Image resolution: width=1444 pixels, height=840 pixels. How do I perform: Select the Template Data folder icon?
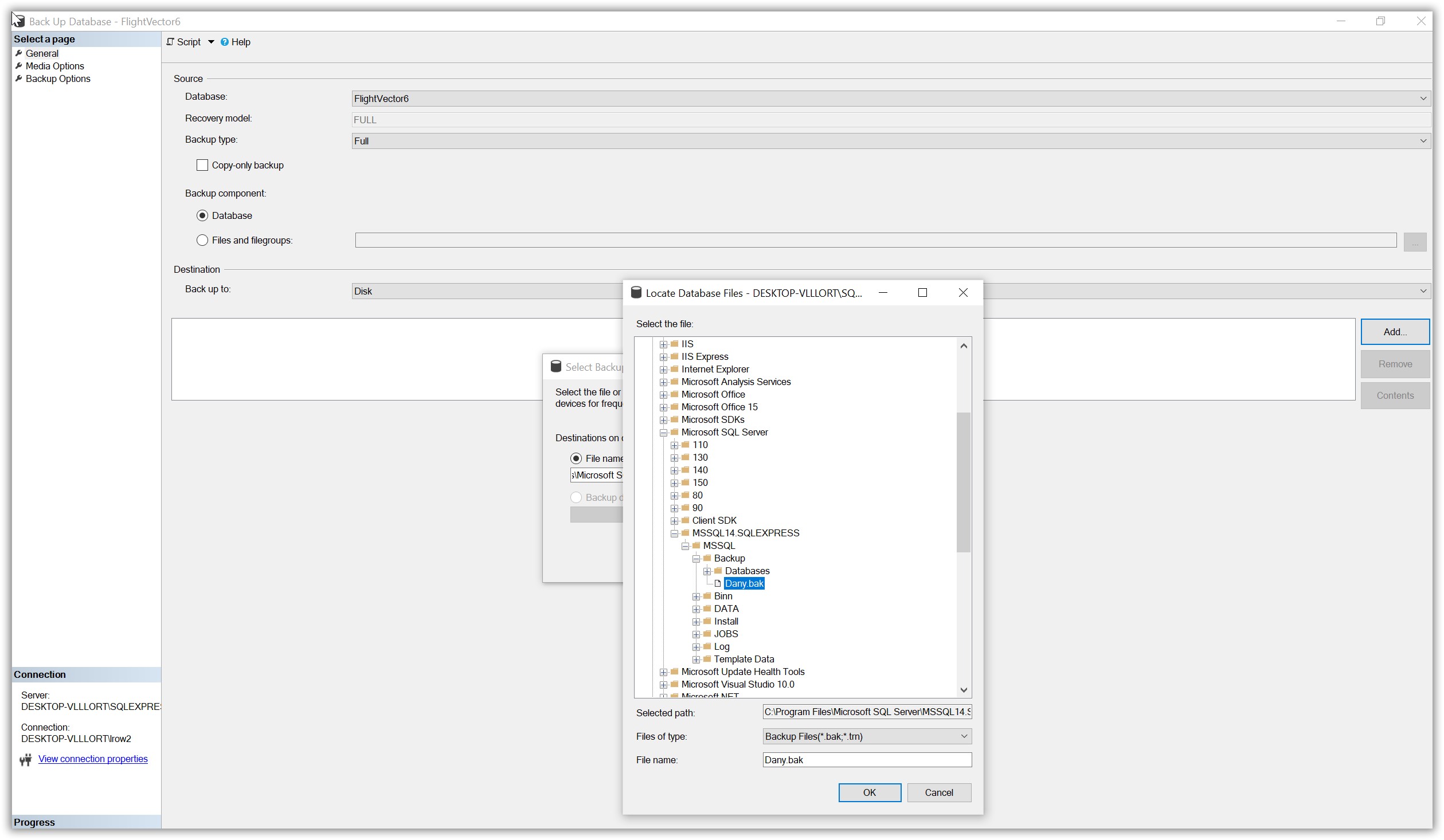[707, 659]
